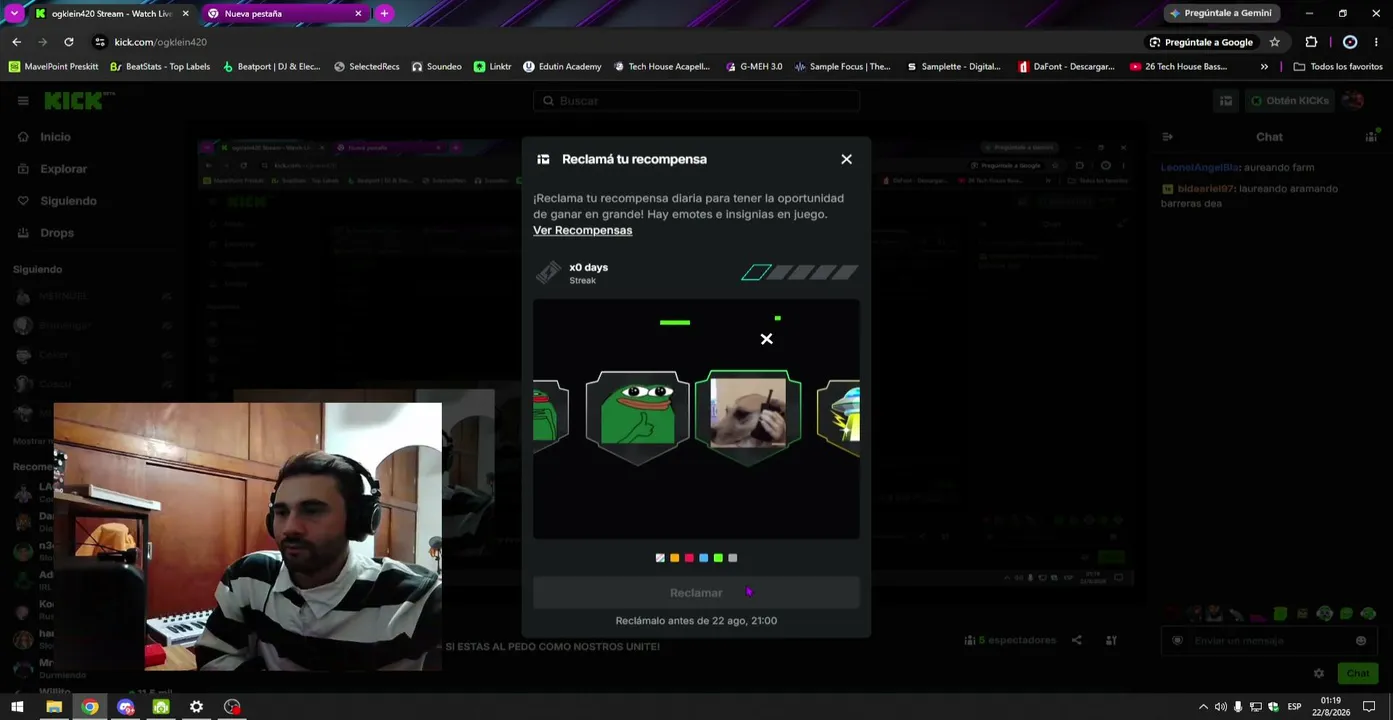Open the tab search dropdown arrow
The width and height of the screenshot is (1393, 720).
coord(14,13)
